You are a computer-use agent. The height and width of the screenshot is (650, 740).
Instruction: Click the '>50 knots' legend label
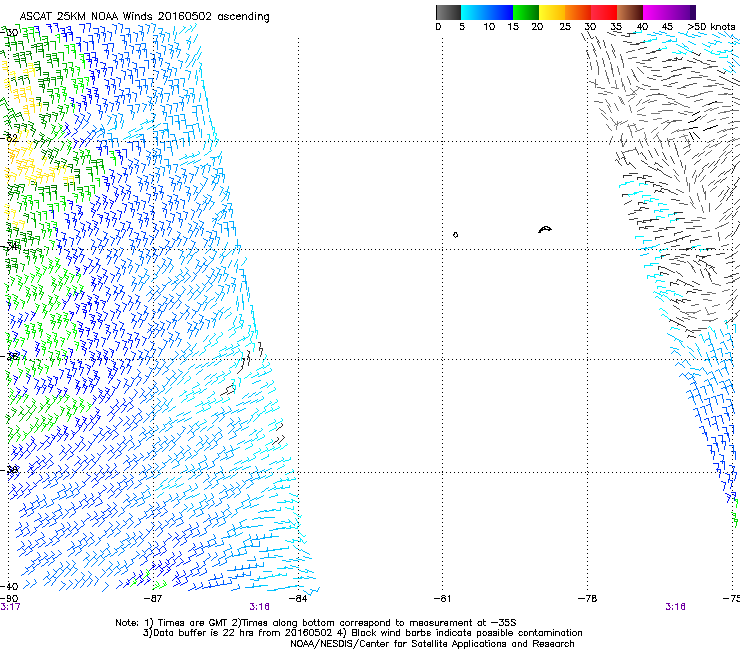click(711, 27)
